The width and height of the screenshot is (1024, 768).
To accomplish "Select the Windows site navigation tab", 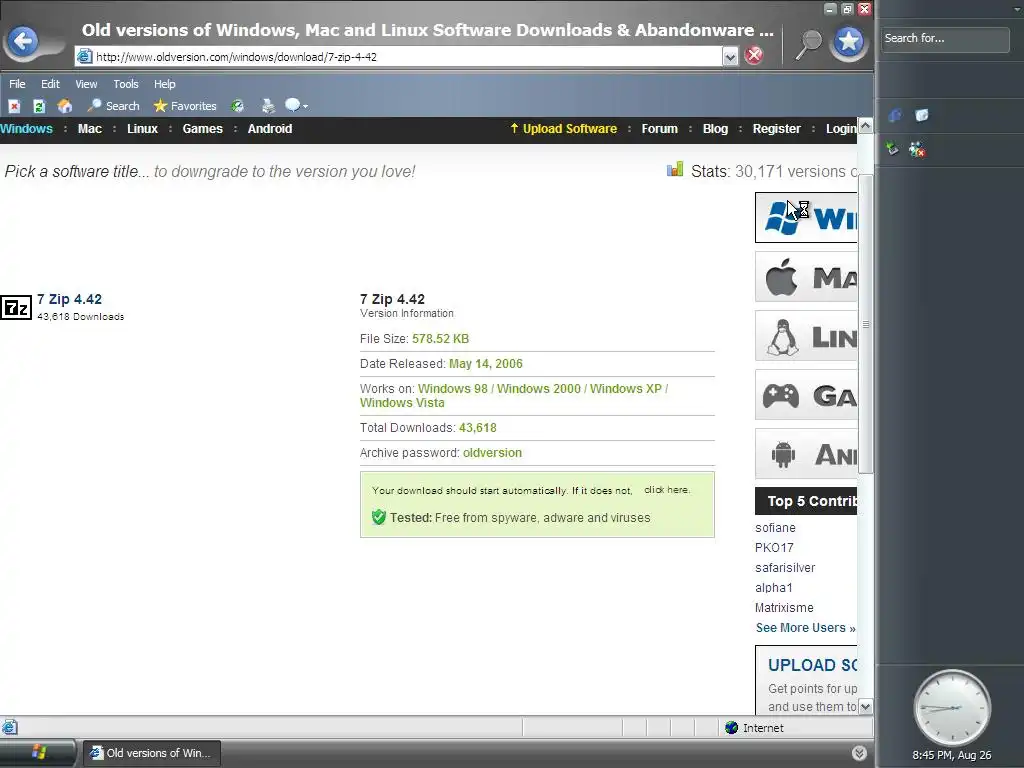I will tap(26, 129).
